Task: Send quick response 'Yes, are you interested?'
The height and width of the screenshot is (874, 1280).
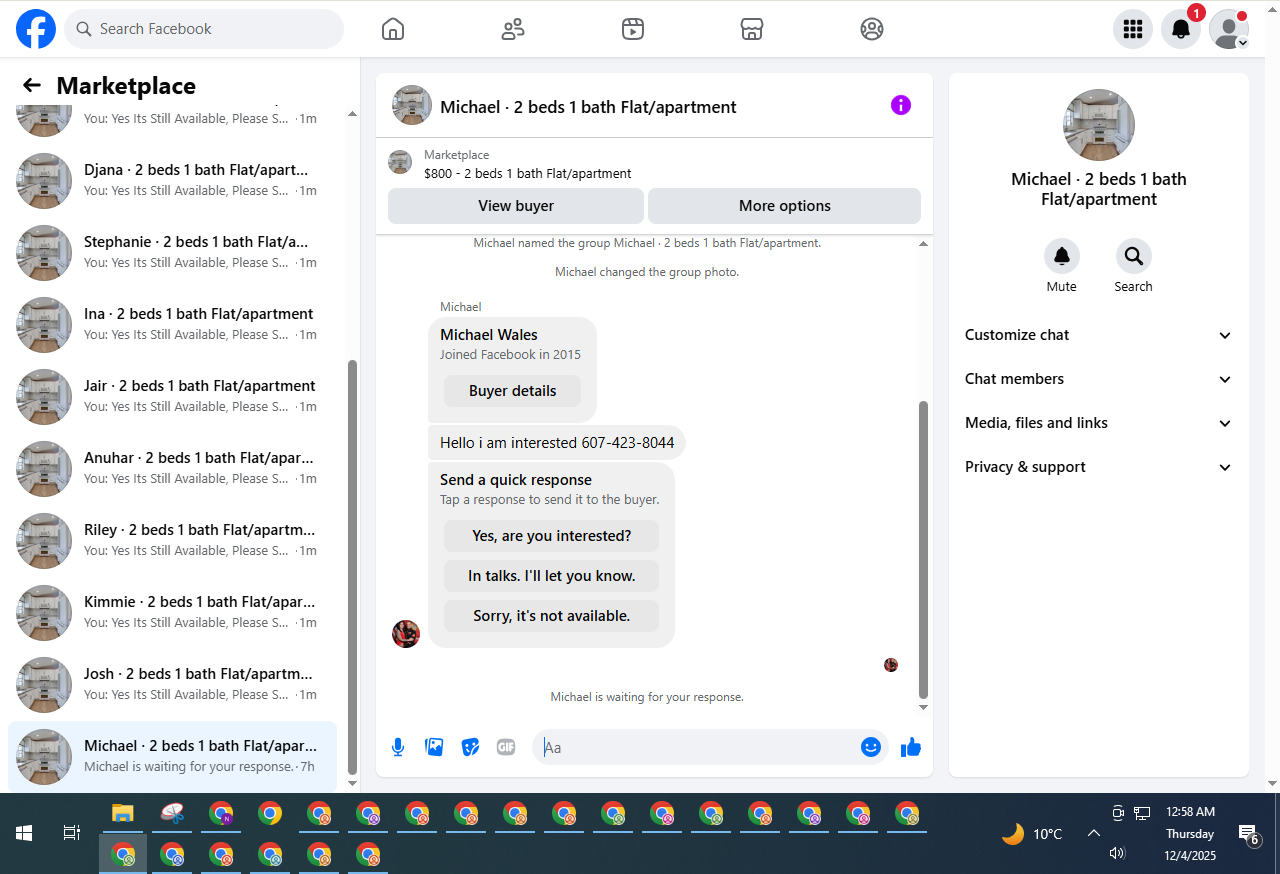Action: pos(552,536)
